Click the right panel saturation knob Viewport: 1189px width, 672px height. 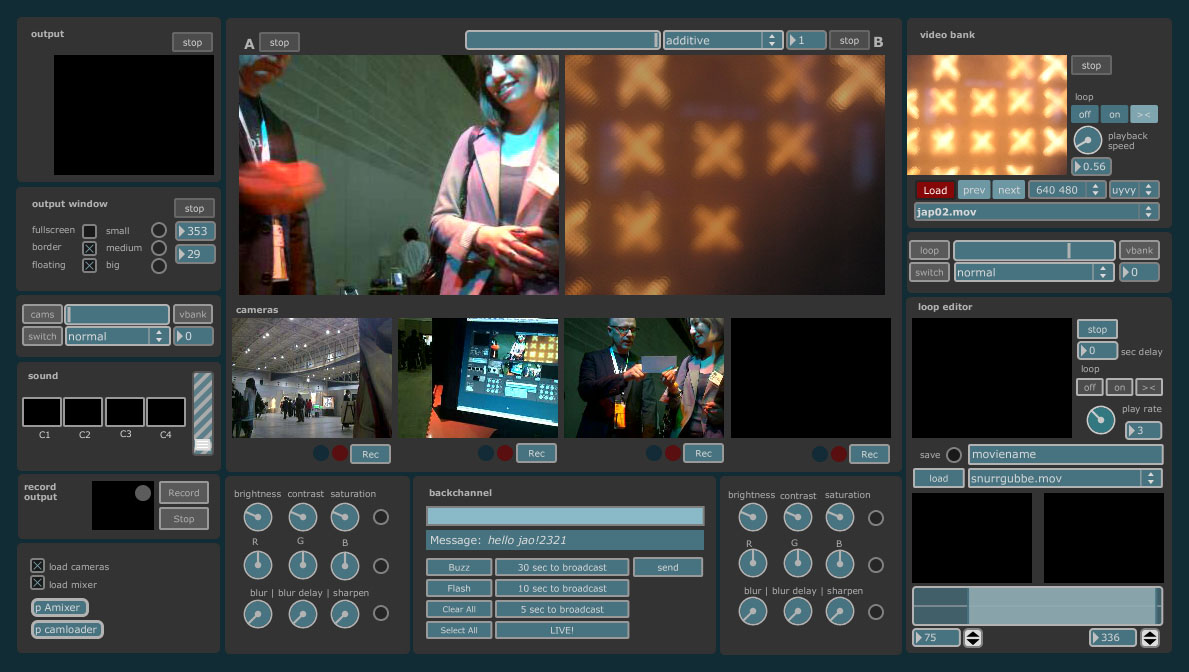pyautogui.click(x=839, y=517)
